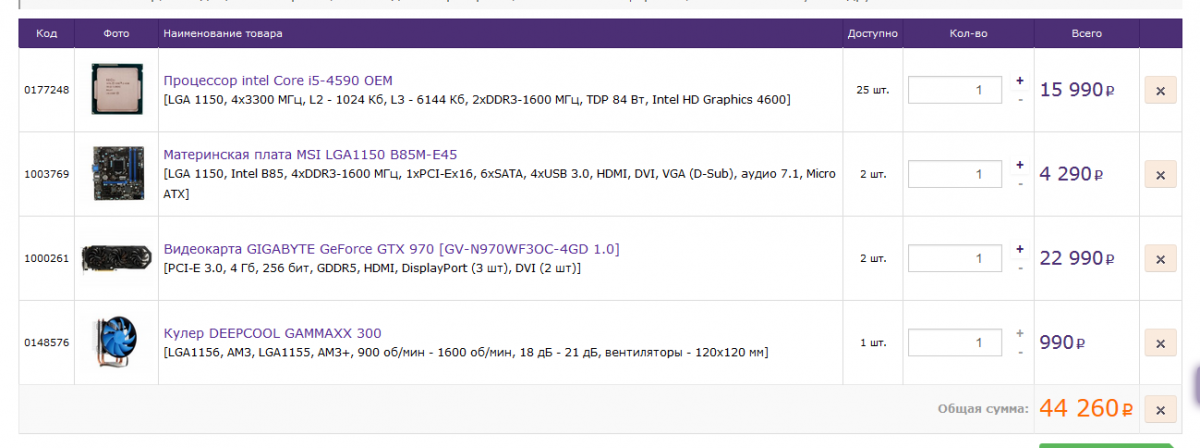Decrease quantity of Intel Core i5-4590 processor
1200x448 pixels.
1020,100
